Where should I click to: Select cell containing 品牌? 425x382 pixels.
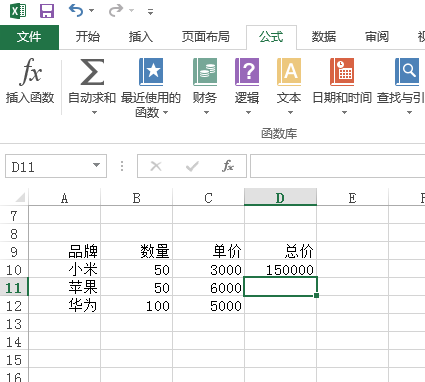tap(65, 252)
